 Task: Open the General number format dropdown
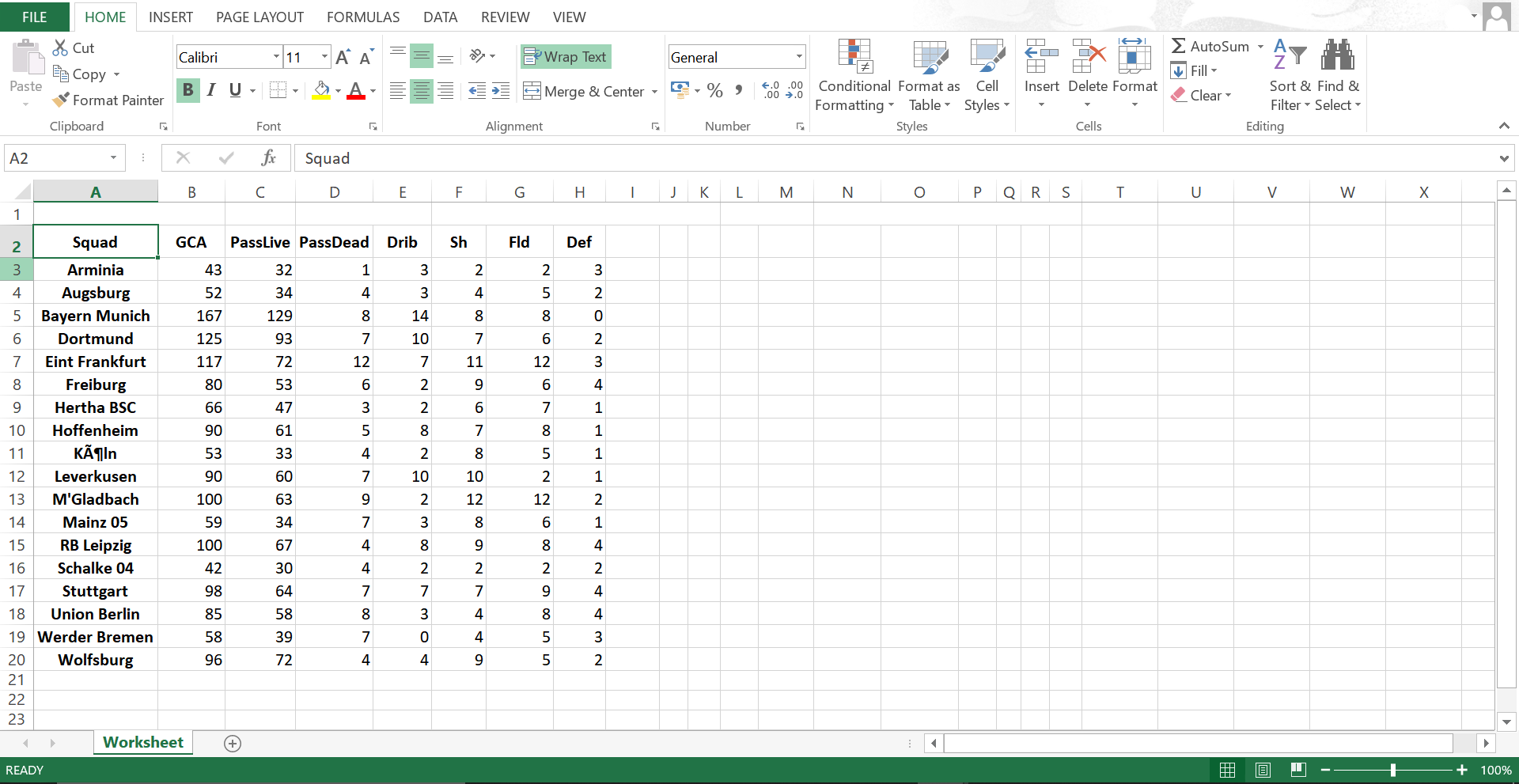(799, 57)
